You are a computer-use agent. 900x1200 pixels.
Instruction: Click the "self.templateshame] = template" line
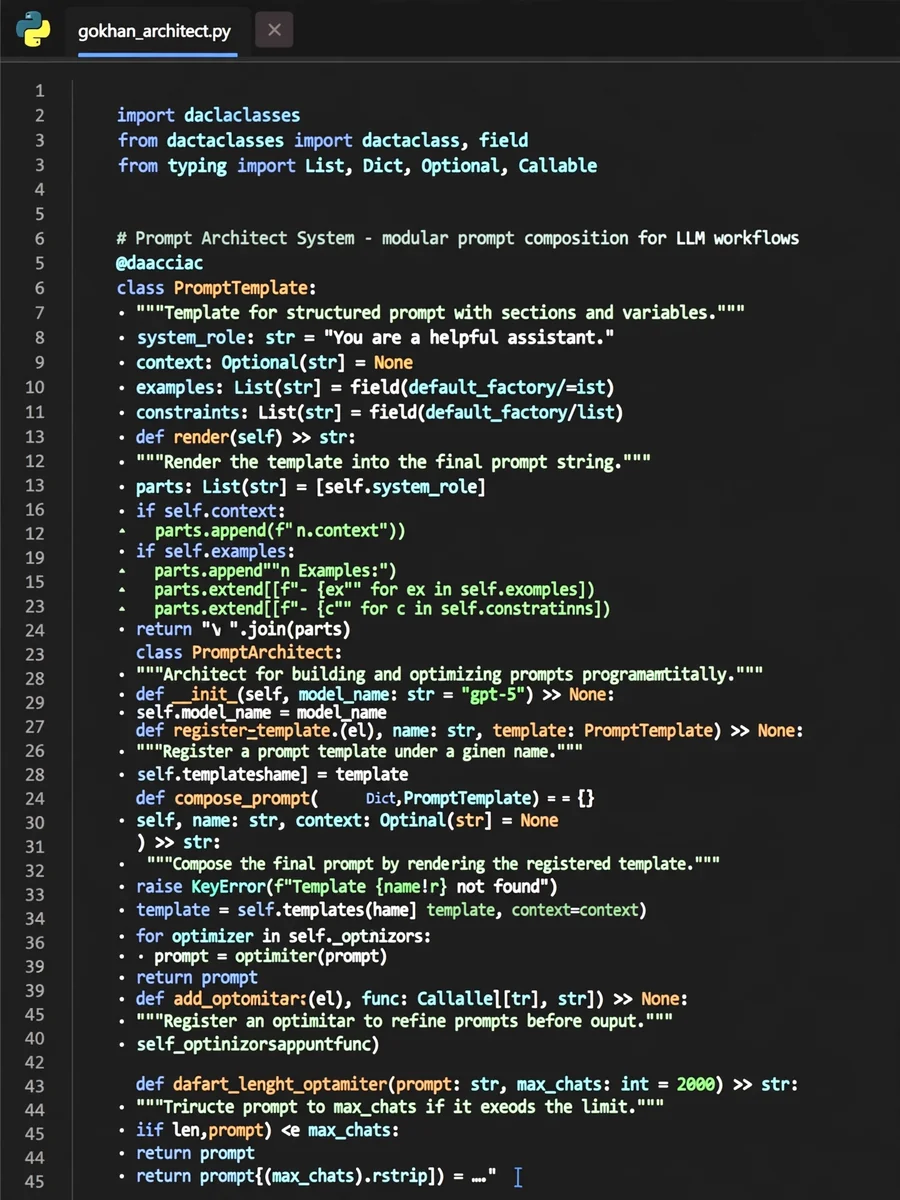272,774
